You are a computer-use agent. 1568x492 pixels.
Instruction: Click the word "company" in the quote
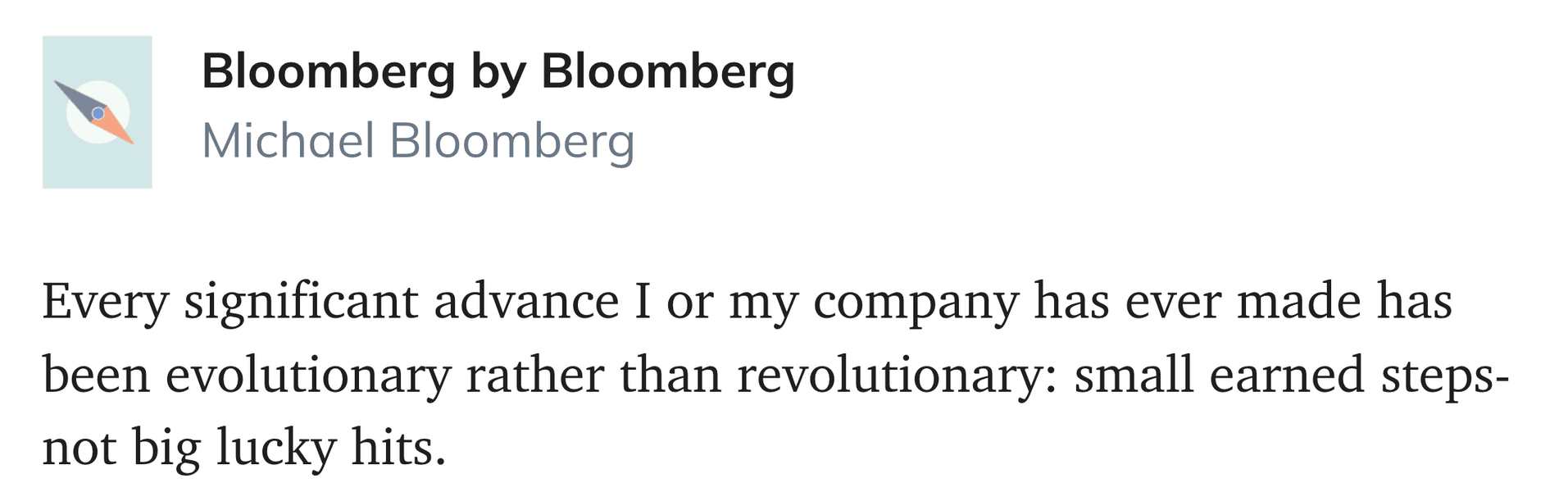[x=916, y=302]
